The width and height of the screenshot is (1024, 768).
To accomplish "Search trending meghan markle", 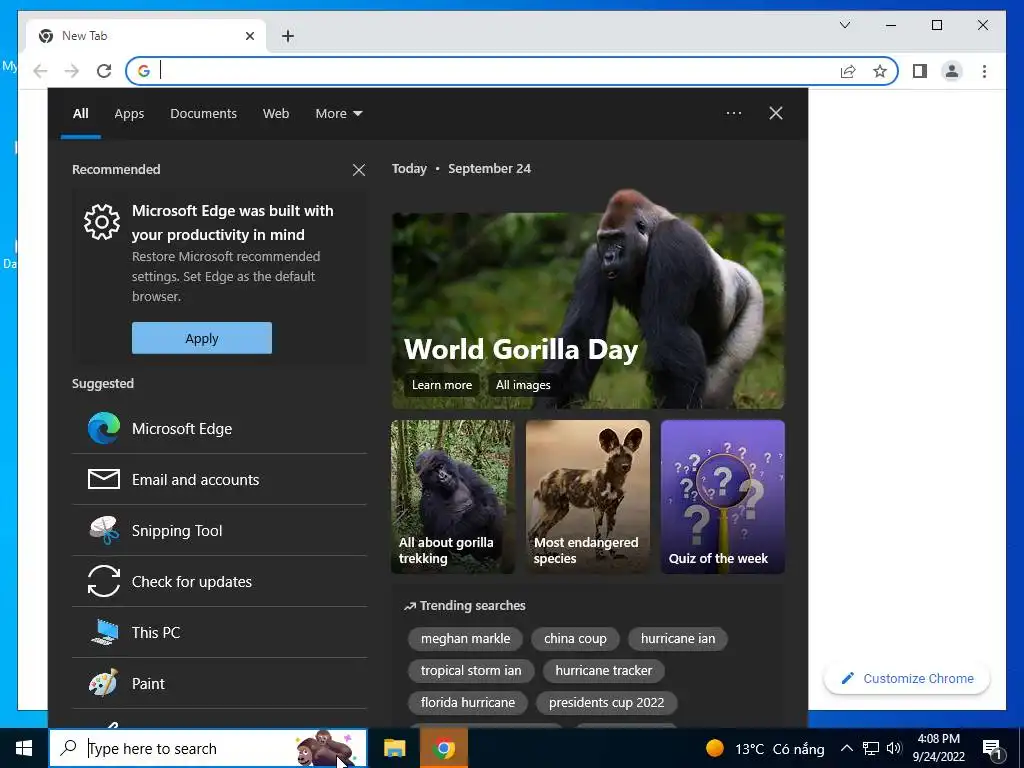I will click(465, 639).
